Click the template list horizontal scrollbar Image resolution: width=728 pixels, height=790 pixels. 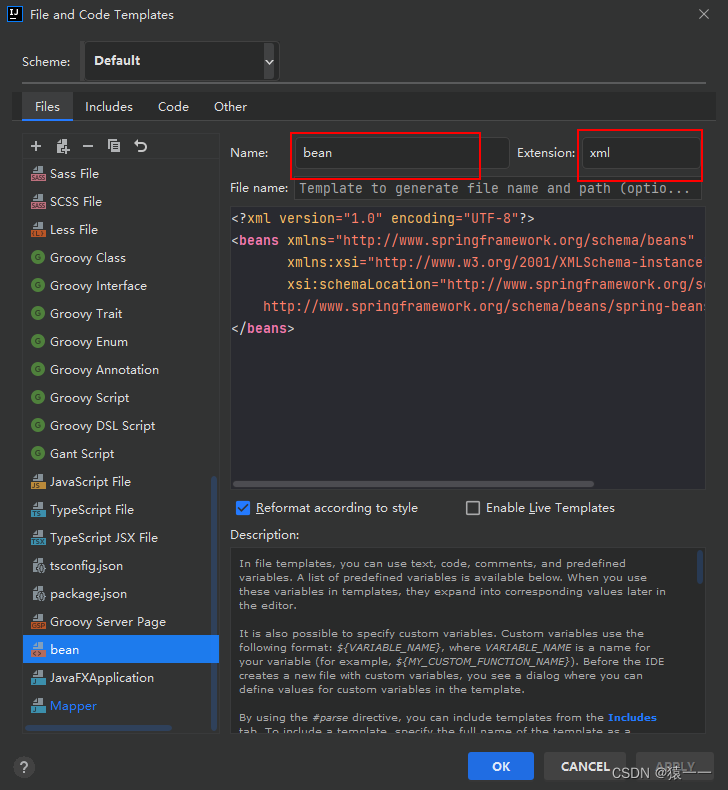click(98, 728)
